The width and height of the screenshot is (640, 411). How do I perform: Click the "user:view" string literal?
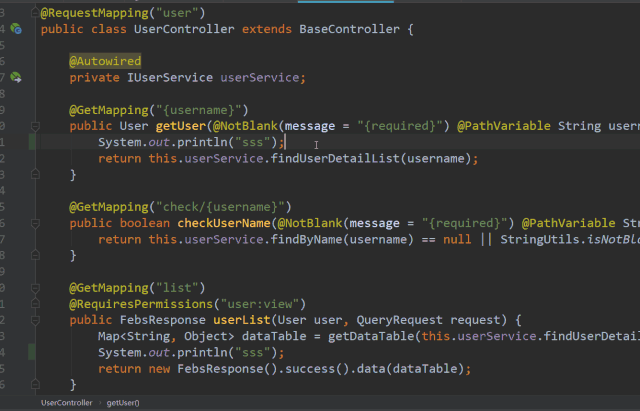click(260, 304)
